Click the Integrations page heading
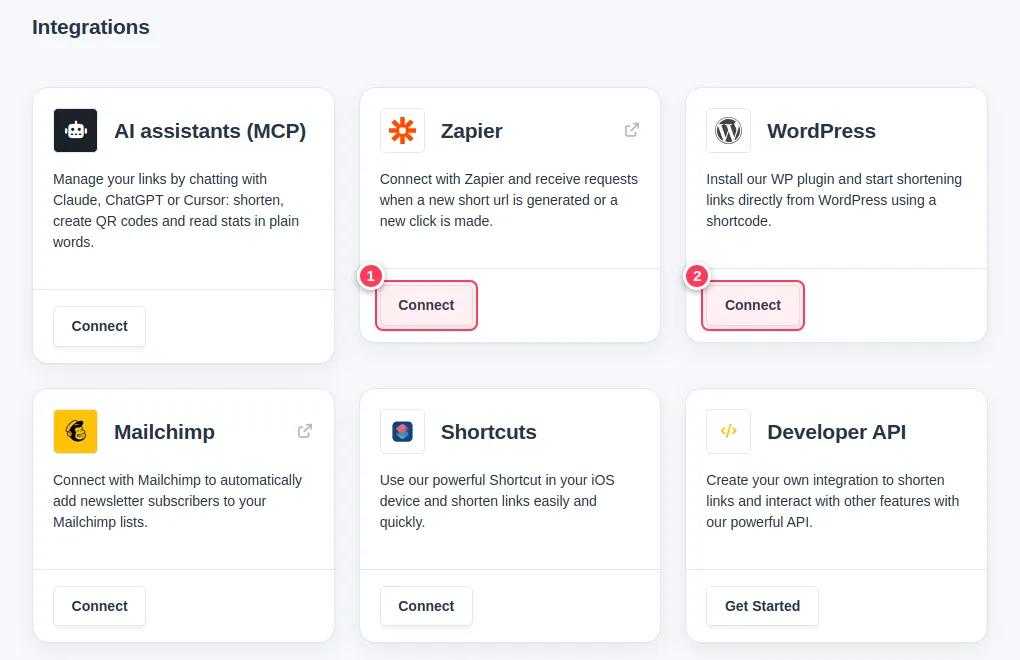This screenshot has width=1020, height=660. [x=90, y=27]
